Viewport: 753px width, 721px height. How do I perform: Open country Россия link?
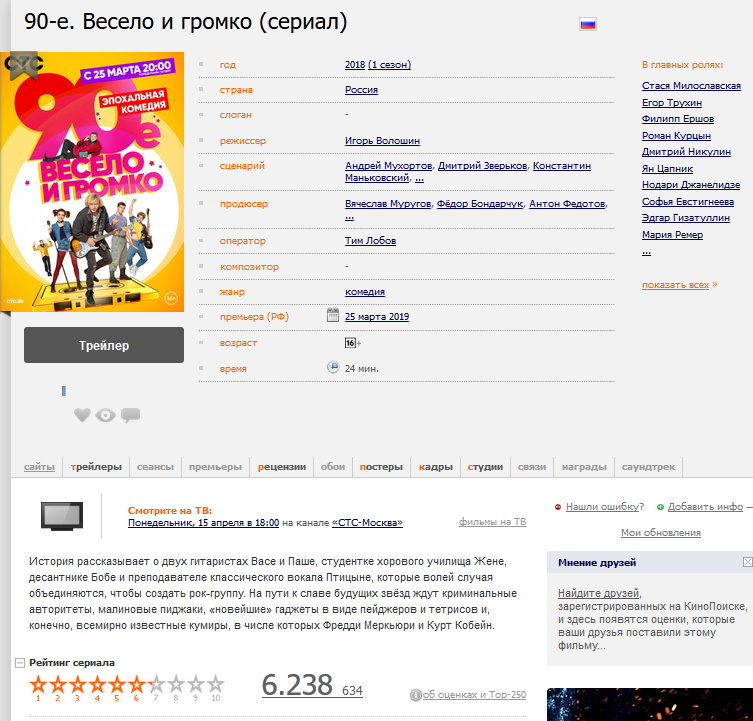click(x=362, y=90)
